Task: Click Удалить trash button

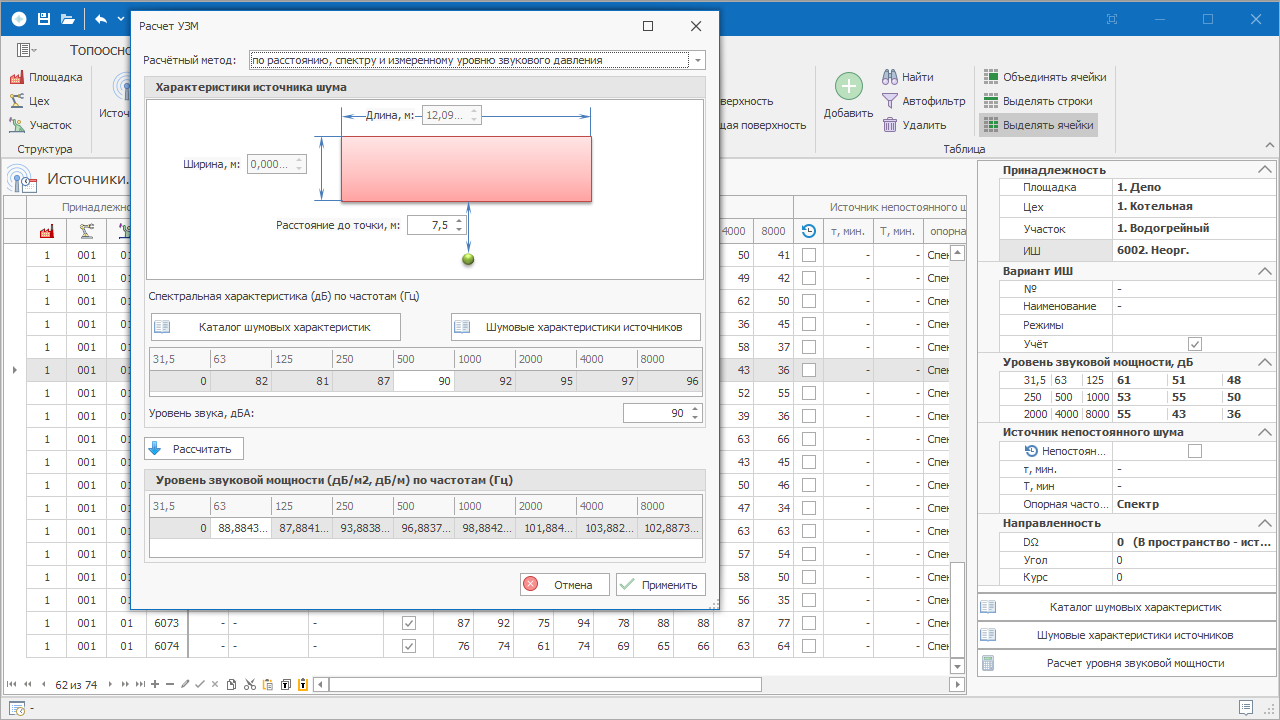Action: tap(914, 125)
